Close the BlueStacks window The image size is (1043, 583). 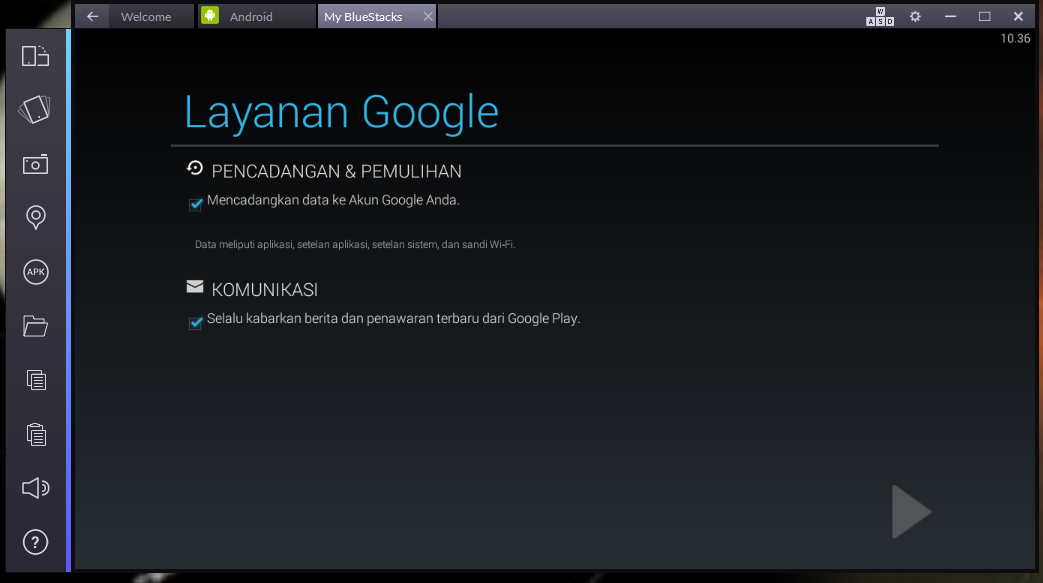click(x=1018, y=17)
